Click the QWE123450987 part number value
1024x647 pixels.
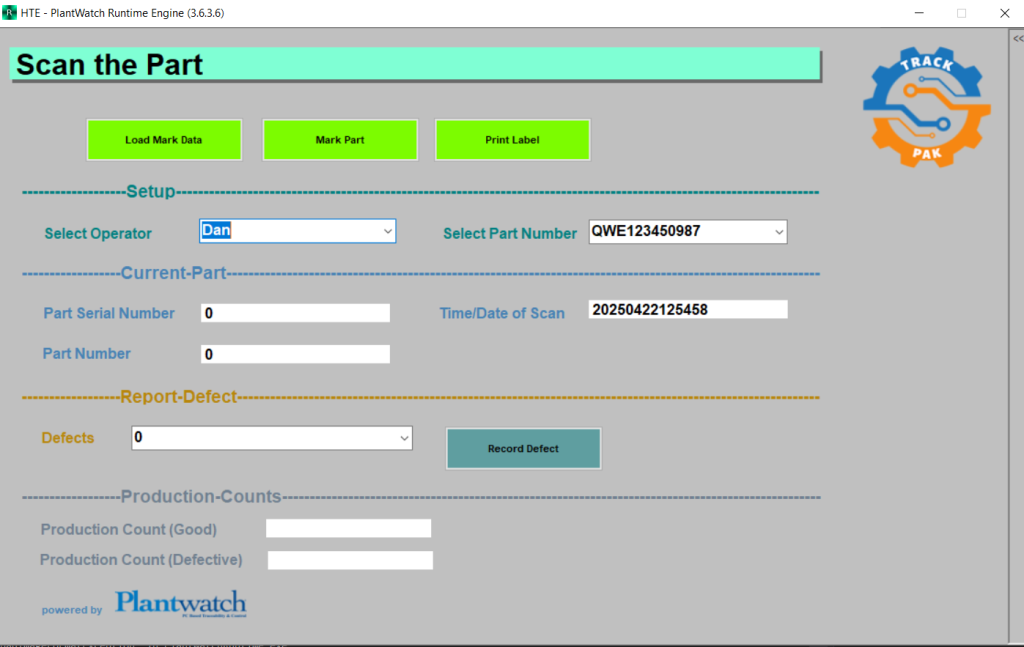[646, 231]
